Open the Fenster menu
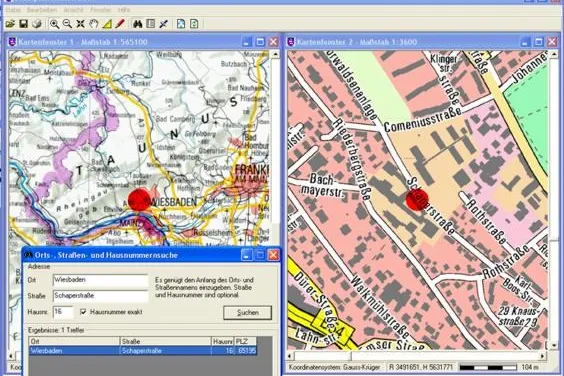Screen dimensions: 564x376 pos(101,10)
